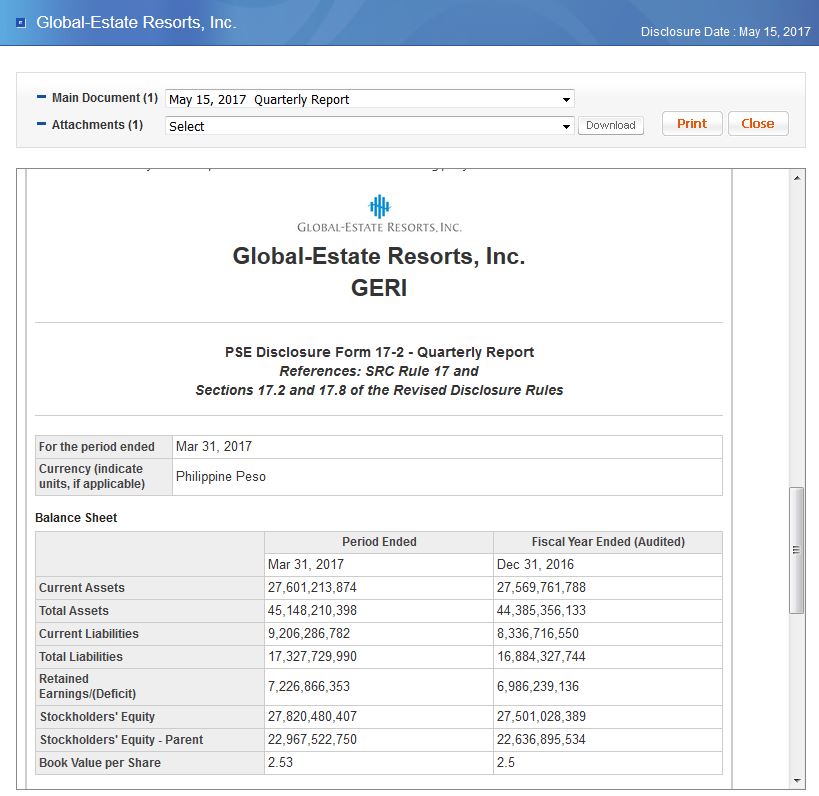Image resolution: width=819 pixels, height=796 pixels.
Task: Click the 'Philippine Peso' currency value
Action: pos(220,476)
